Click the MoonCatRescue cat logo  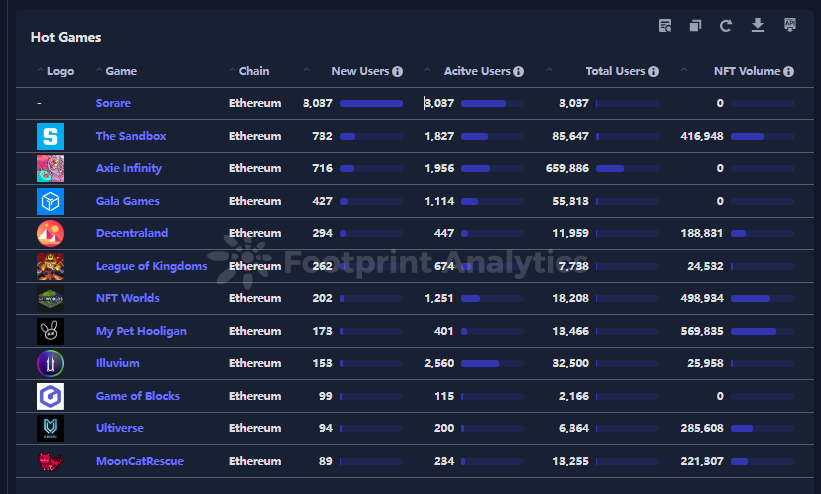pyautogui.click(x=50, y=461)
